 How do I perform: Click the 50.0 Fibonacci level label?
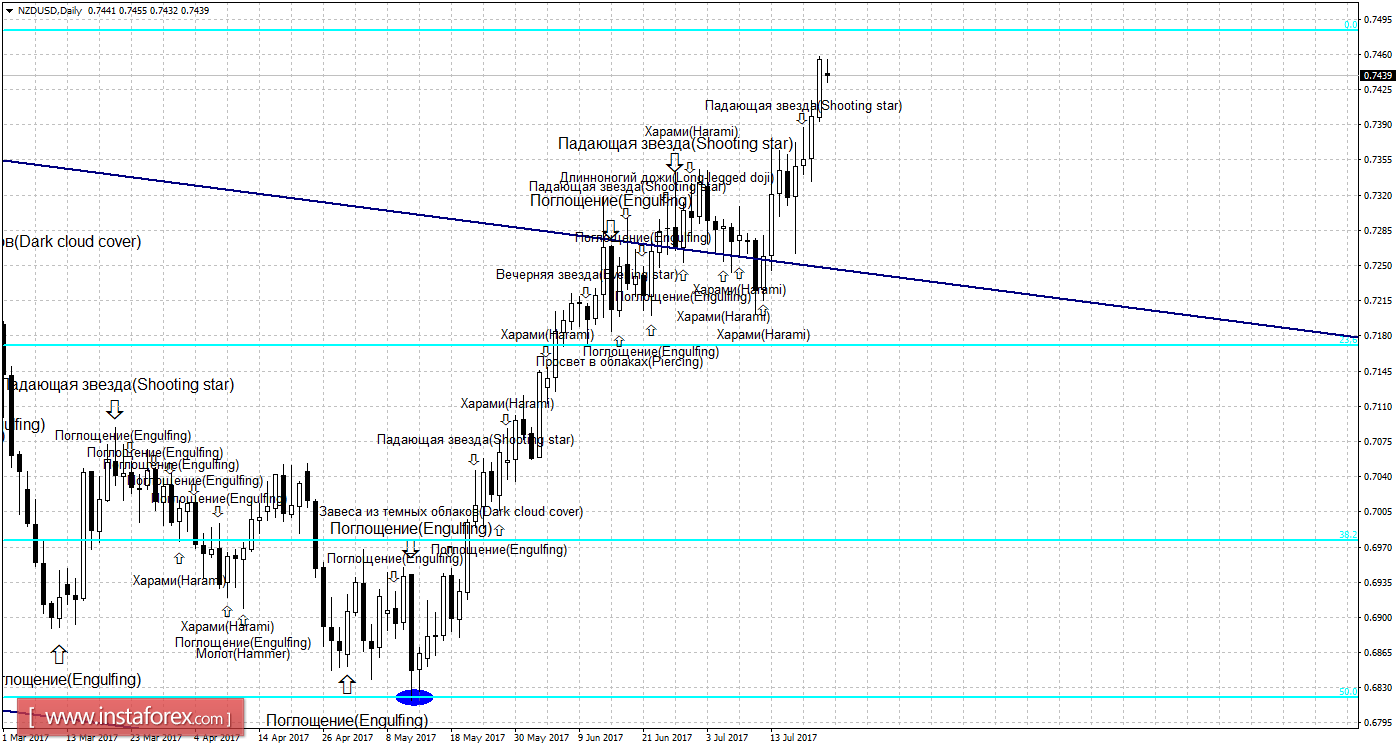[x=1348, y=691]
